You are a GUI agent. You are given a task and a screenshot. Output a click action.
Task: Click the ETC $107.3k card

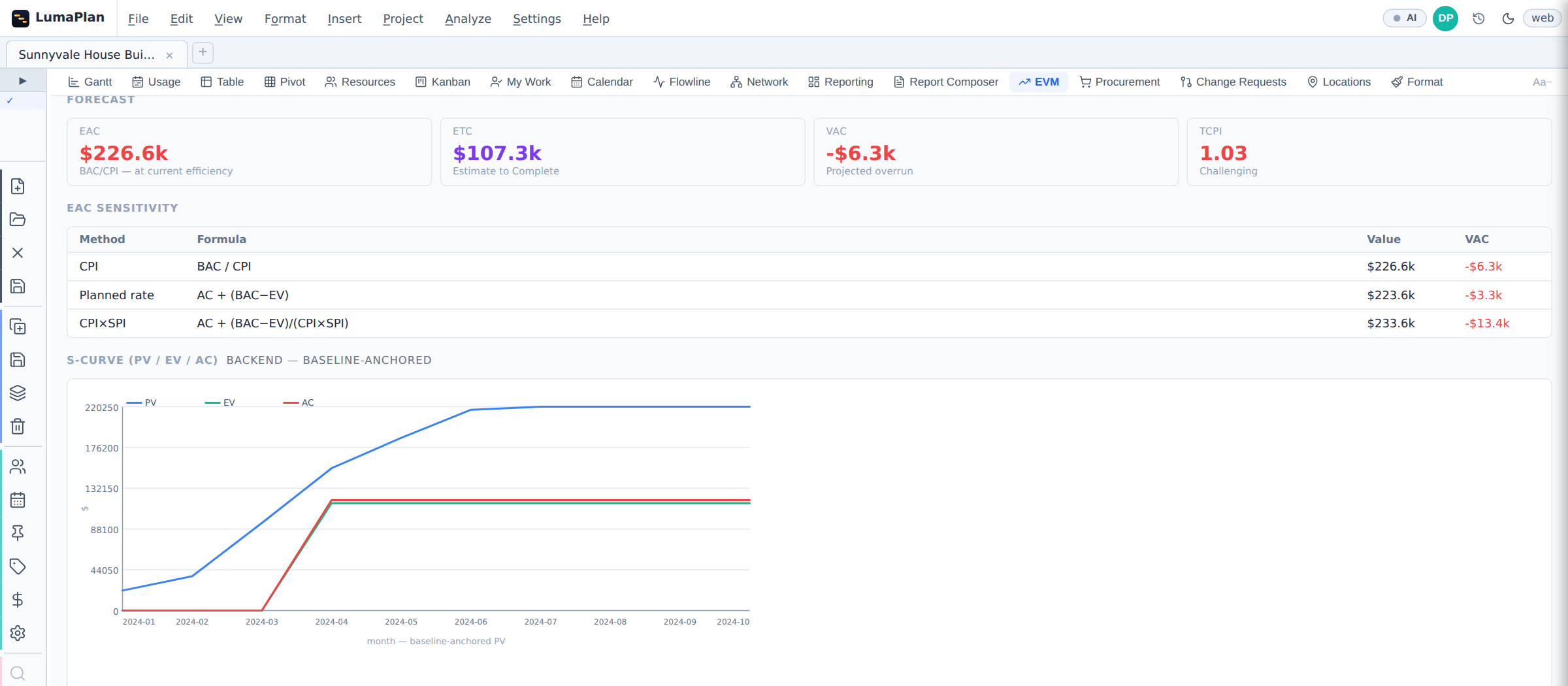click(622, 152)
